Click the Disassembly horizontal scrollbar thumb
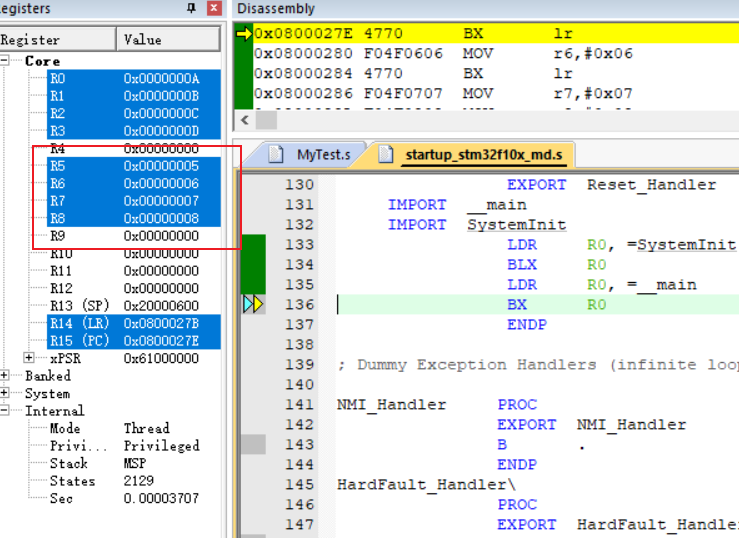Viewport: 739px width, 538px height. click(266, 120)
